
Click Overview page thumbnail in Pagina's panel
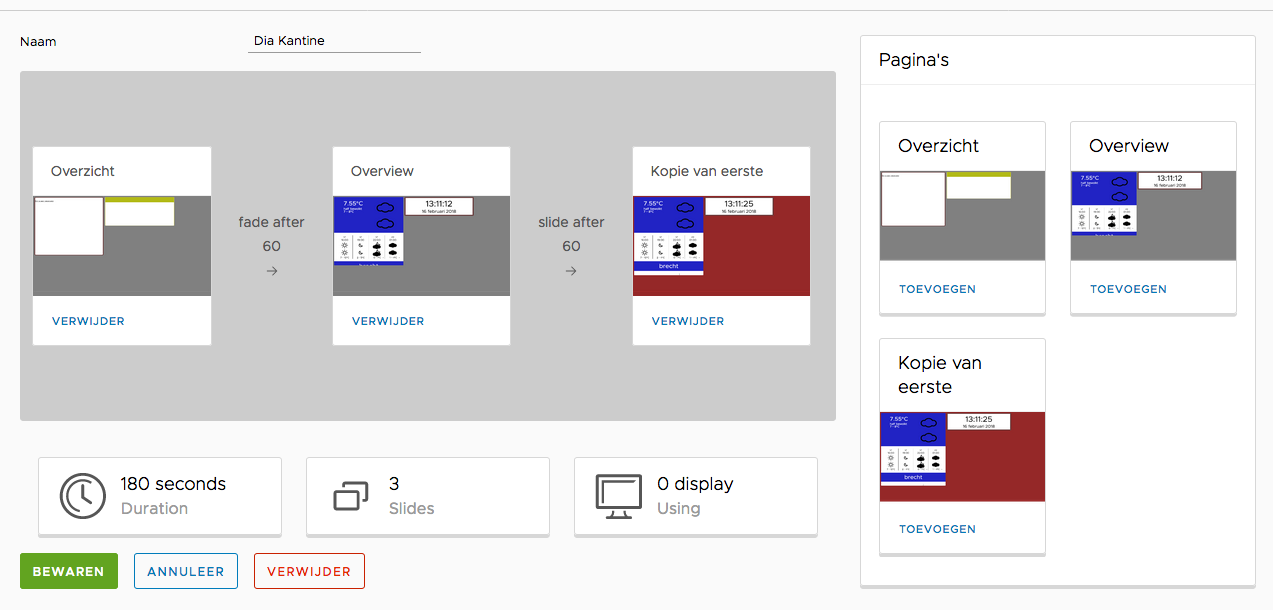pyautogui.click(x=1153, y=216)
